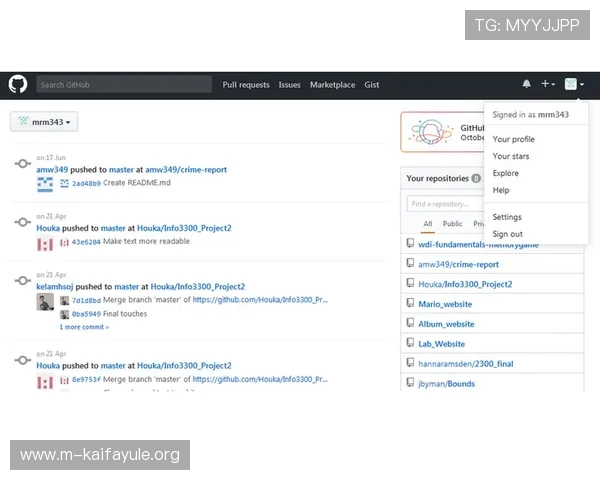Screen dimensions: 600x480
Task: Open Settings from the user menu
Action: pyautogui.click(x=507, y=217)
